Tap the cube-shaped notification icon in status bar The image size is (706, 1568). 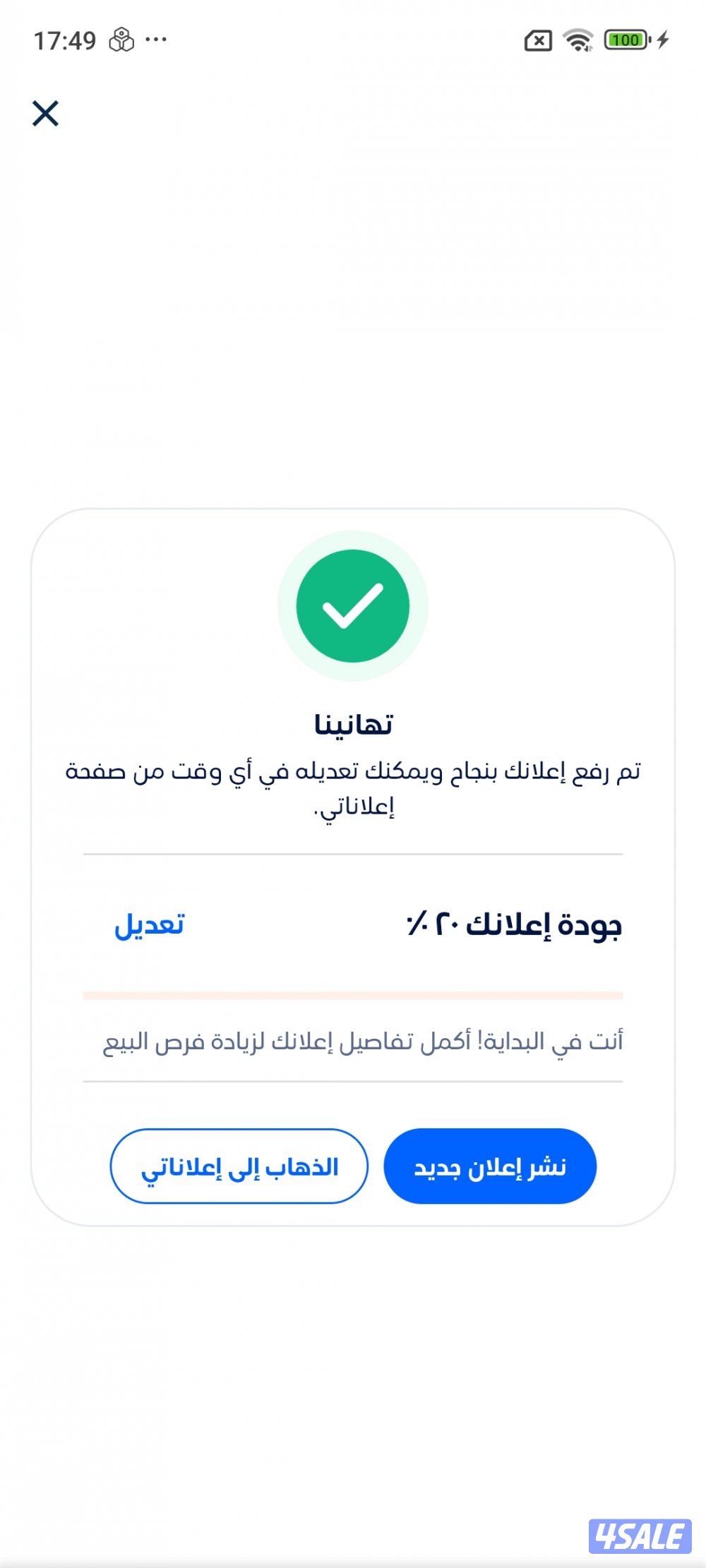(x=121, y=40)
